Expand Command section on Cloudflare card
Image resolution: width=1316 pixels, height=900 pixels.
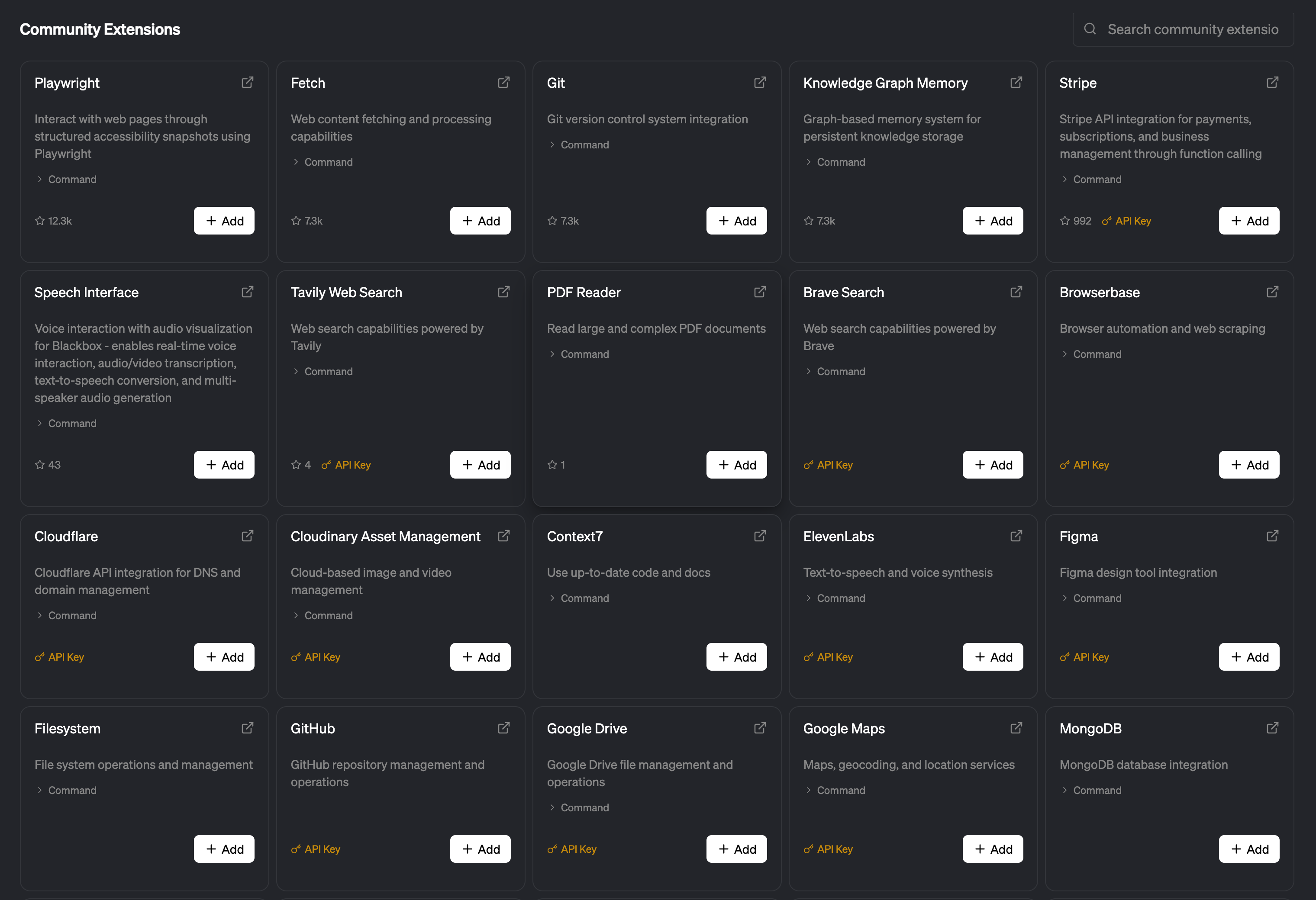pos(66,615)
